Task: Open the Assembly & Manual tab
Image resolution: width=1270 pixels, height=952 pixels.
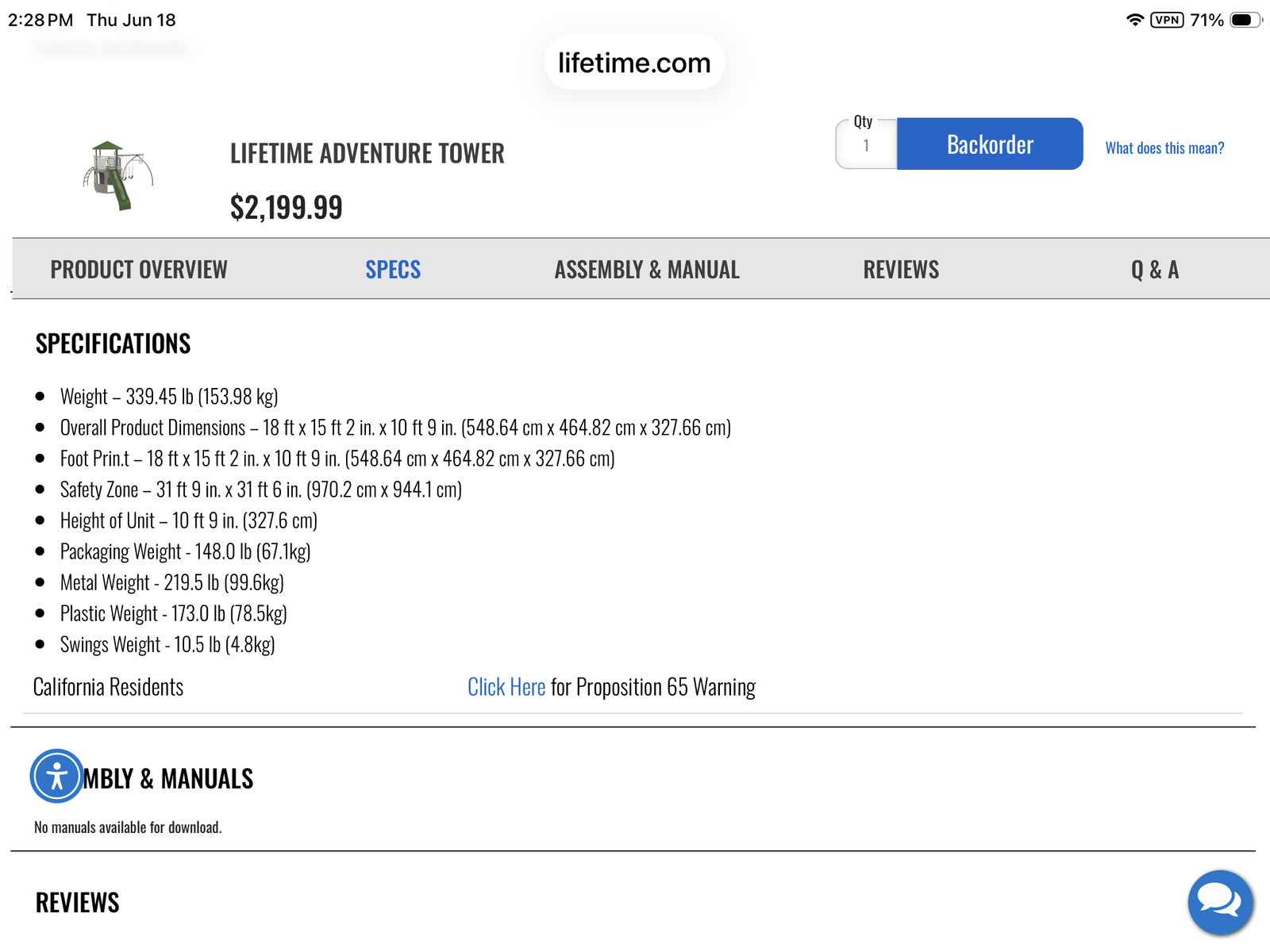Action: pos(647,270)
